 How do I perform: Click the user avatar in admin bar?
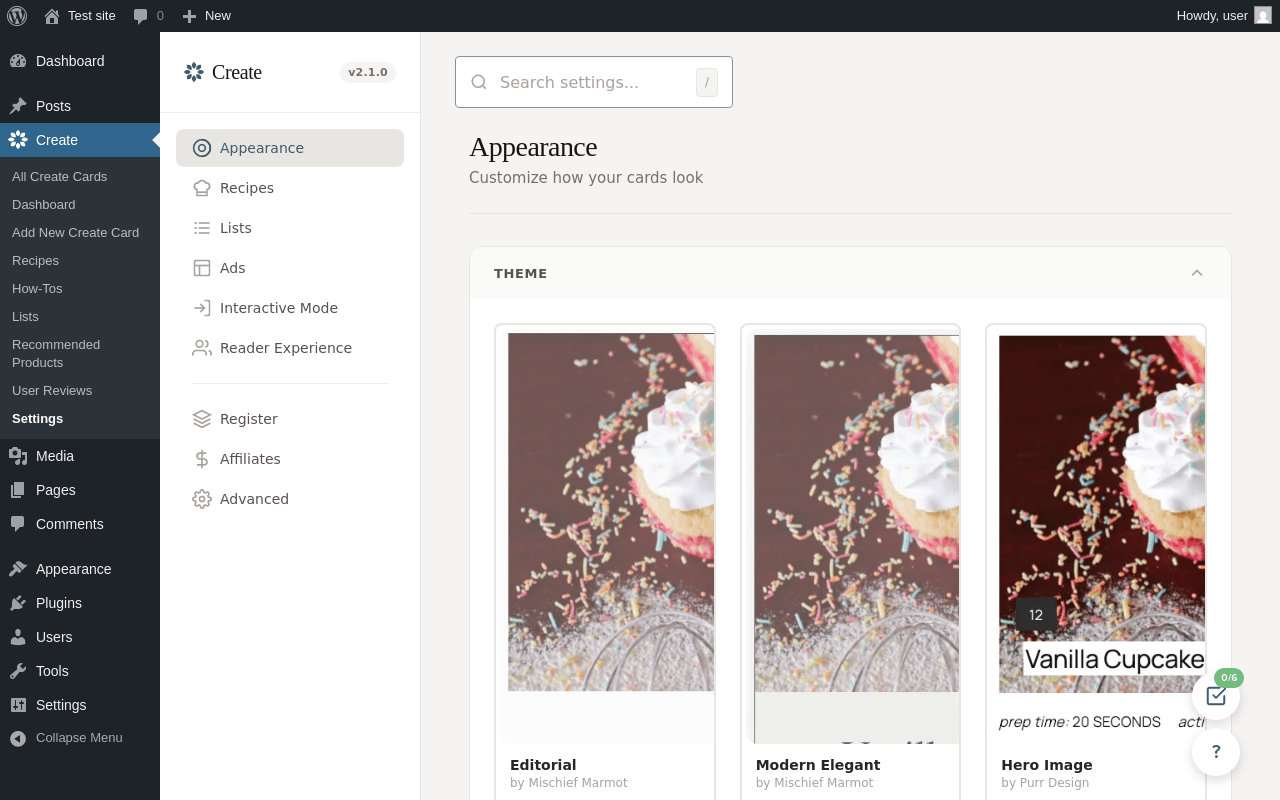(1263, 15)
